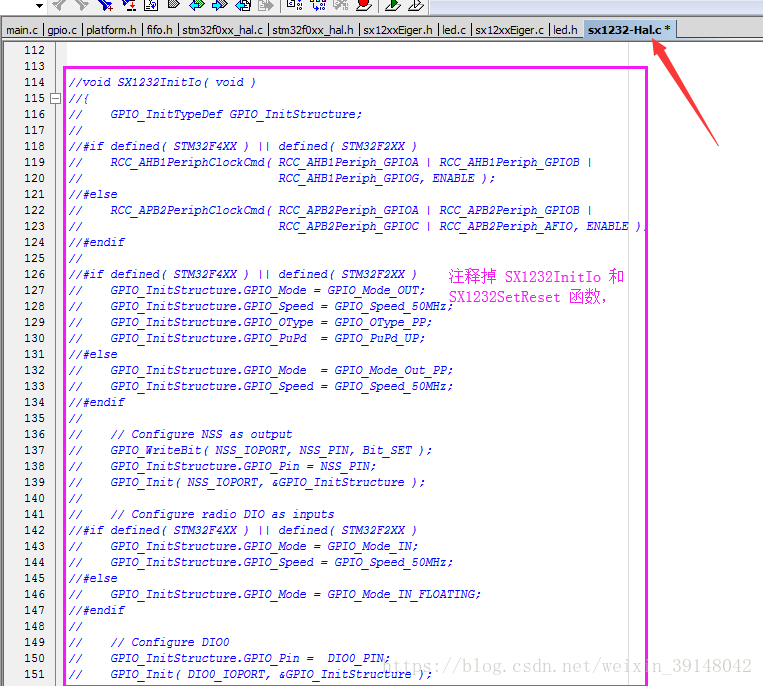
Task: Click the document icon next to bookmarks
Action: pos(151,5)
